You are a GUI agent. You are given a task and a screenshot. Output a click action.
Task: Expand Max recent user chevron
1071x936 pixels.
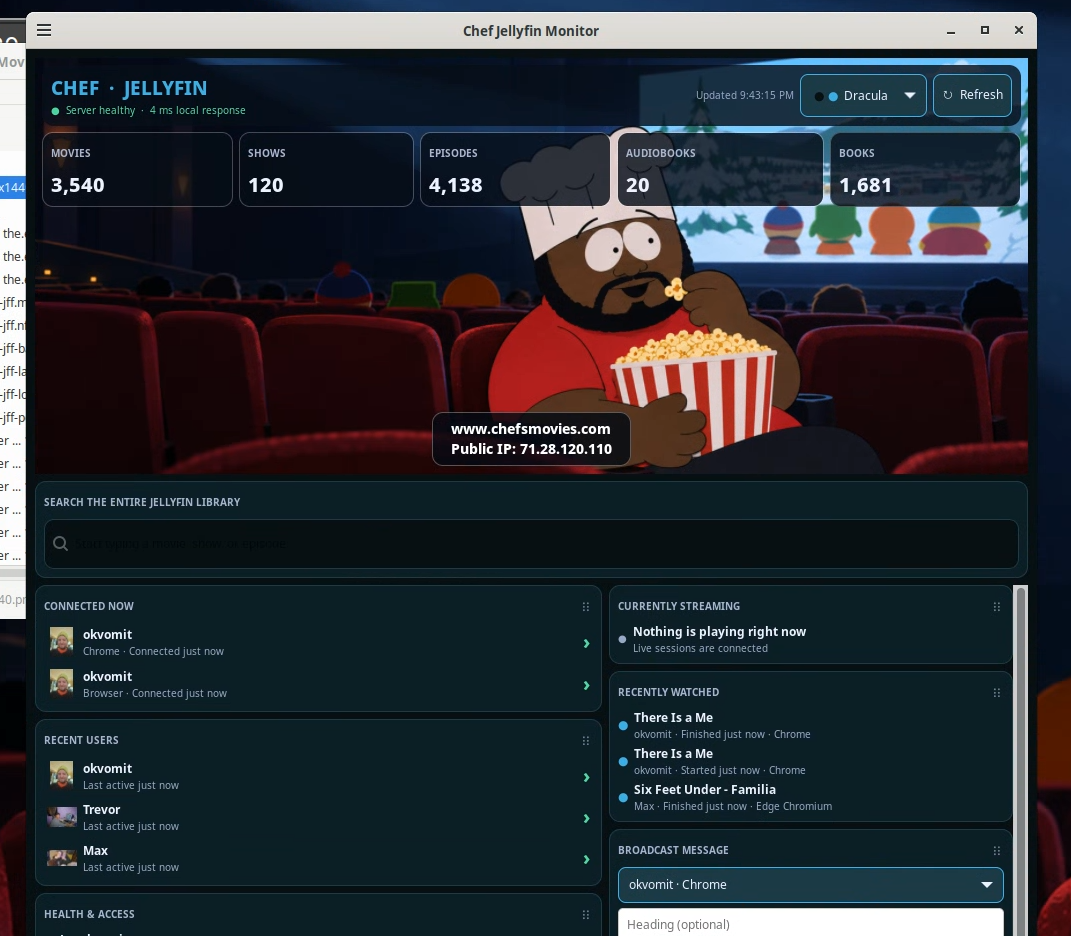pyautogui.click(x=586, y=859)
